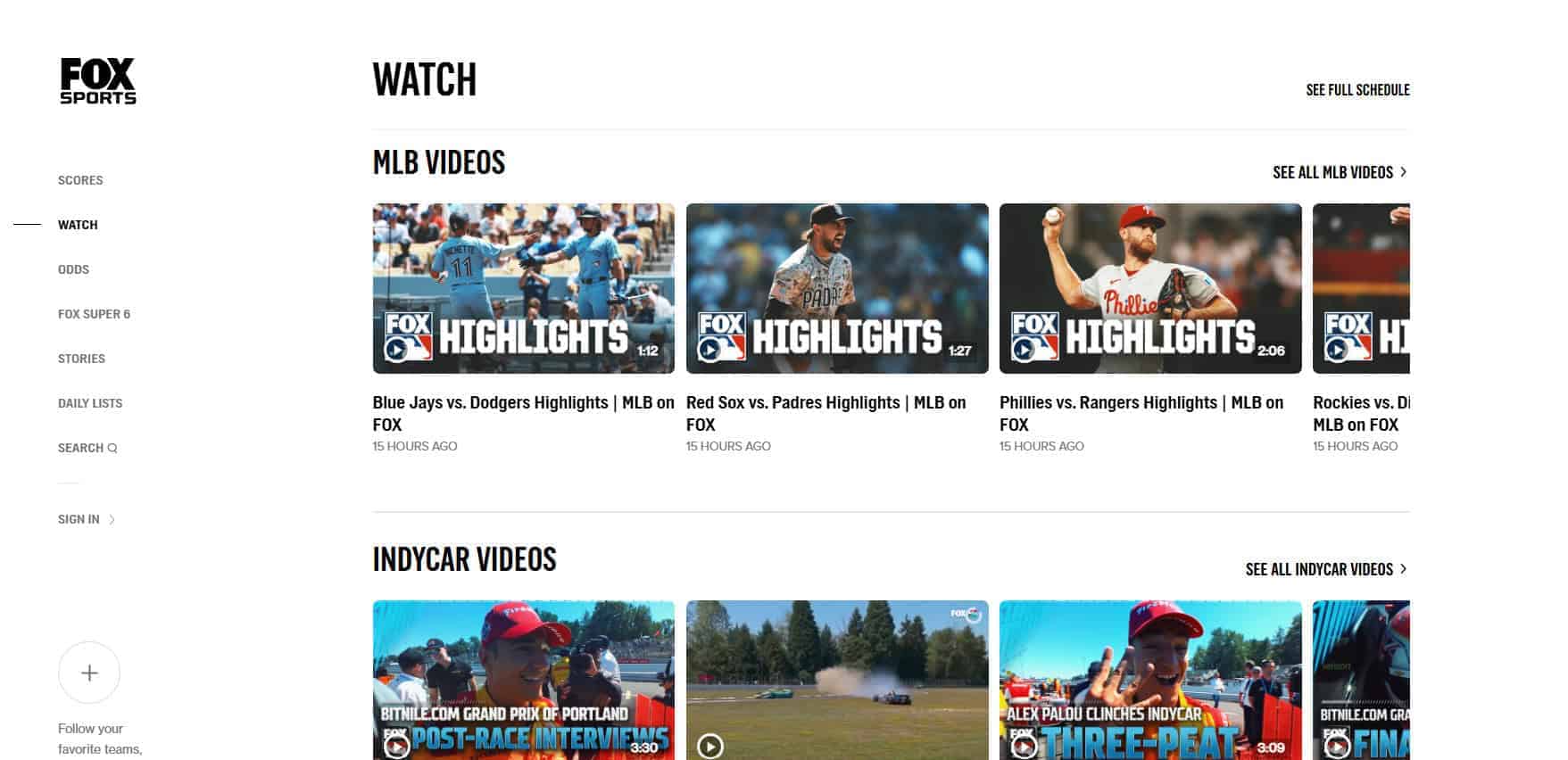Click chevron beside See All MLB Videos
The image size is (1568, 760).
pyautogui.click(x=1403, y=172)
